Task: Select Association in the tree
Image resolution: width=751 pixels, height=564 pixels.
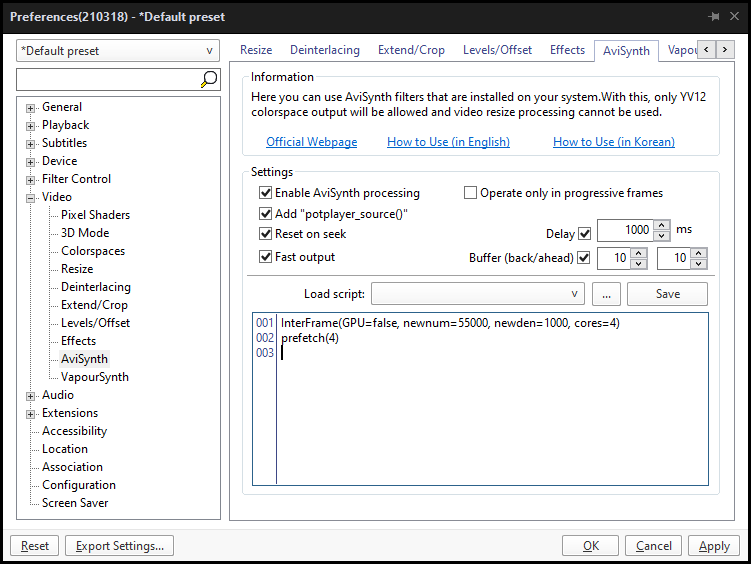Action: tap(72, 467)
